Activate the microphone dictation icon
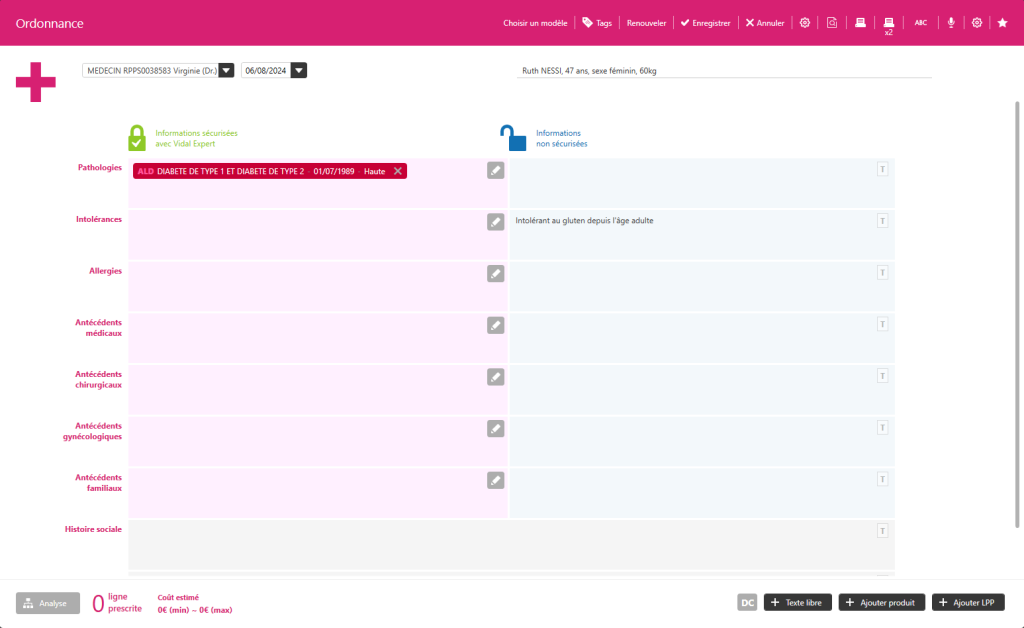Viewport: 1024px width, 628px height. coord(951,21)
